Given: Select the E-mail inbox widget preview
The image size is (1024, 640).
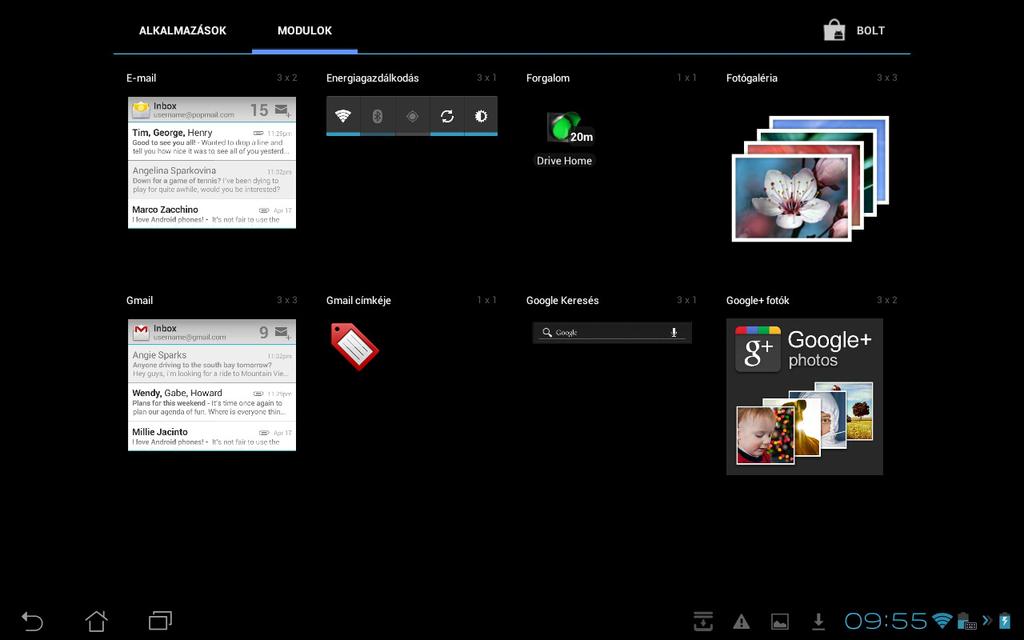Looking at the screenshot, I should click(212, 163).
